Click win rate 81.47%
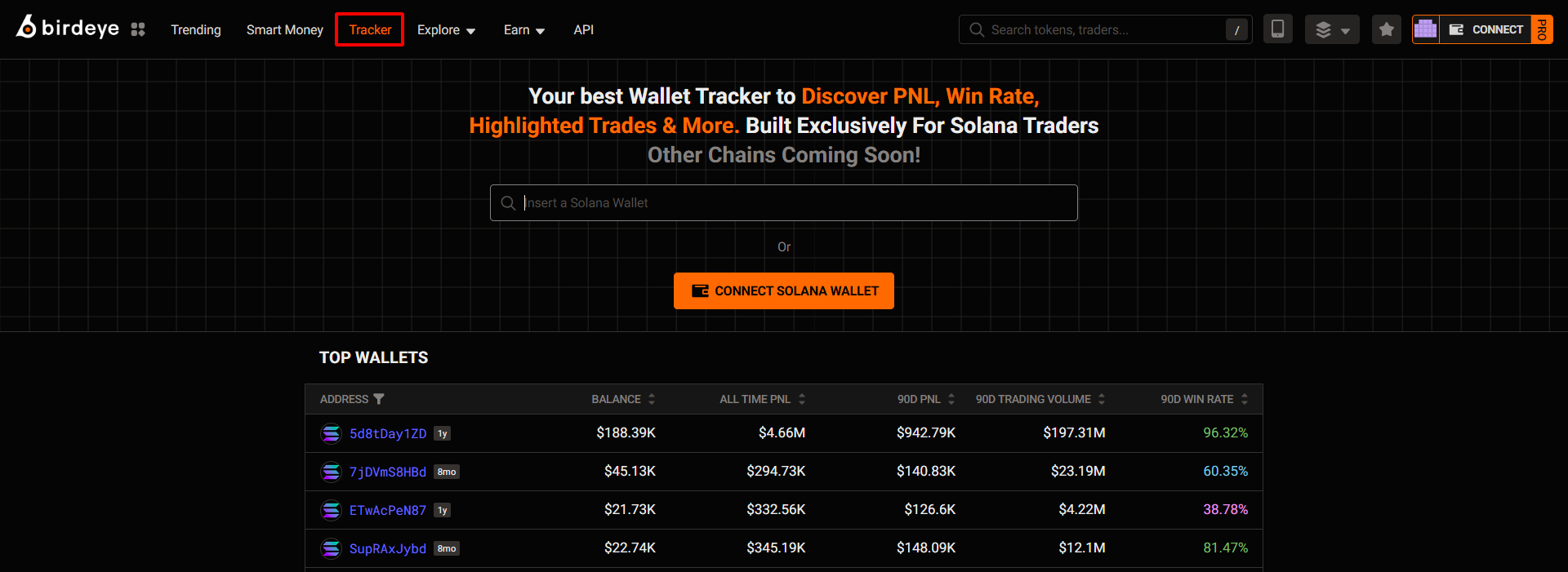Image resolution: width=1568 pixels, height=572 pixels. coord(1225,548)
